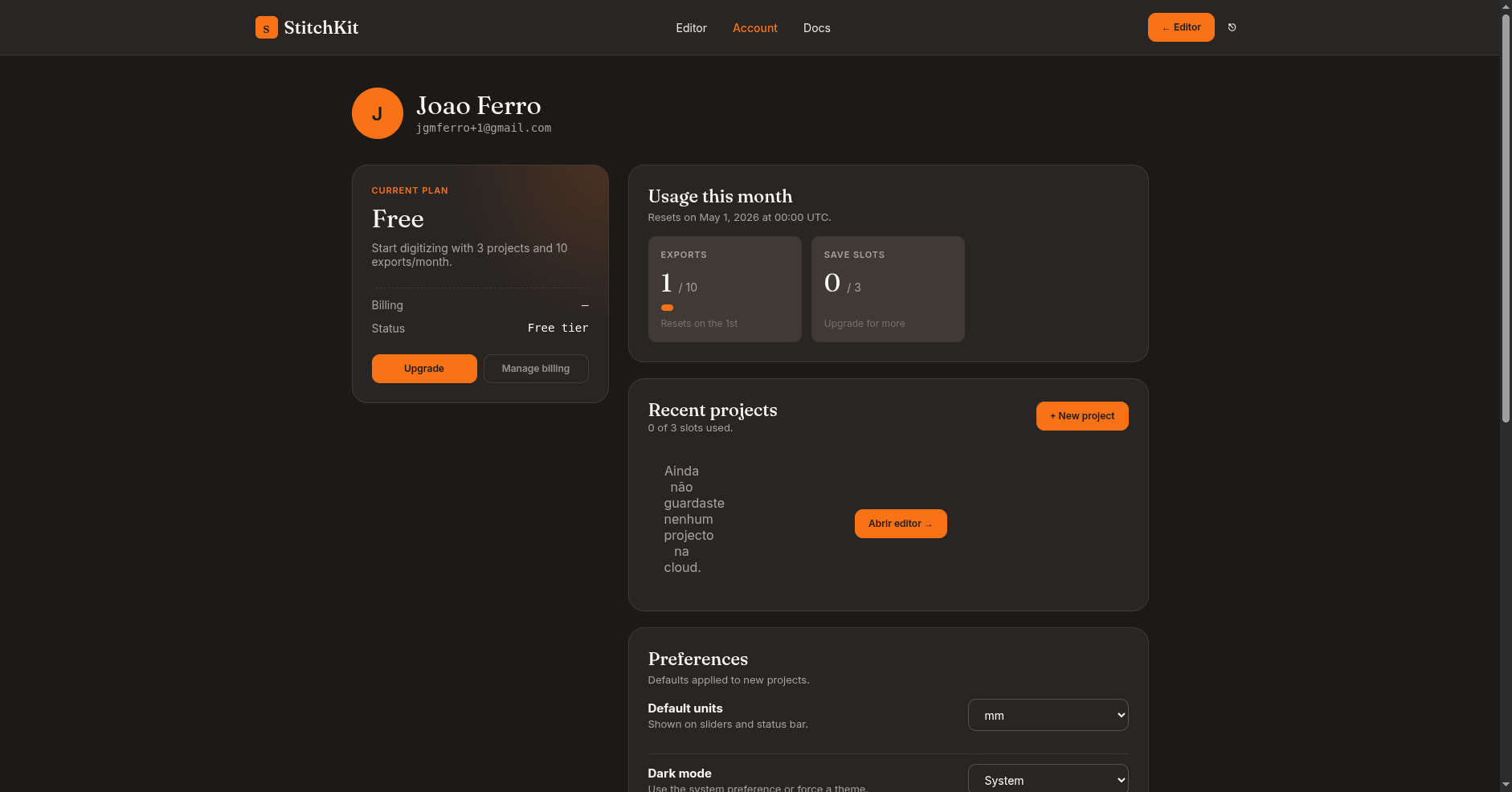Open the Account nav tab
Screen dimensions: 1512x792
[755, 28]
